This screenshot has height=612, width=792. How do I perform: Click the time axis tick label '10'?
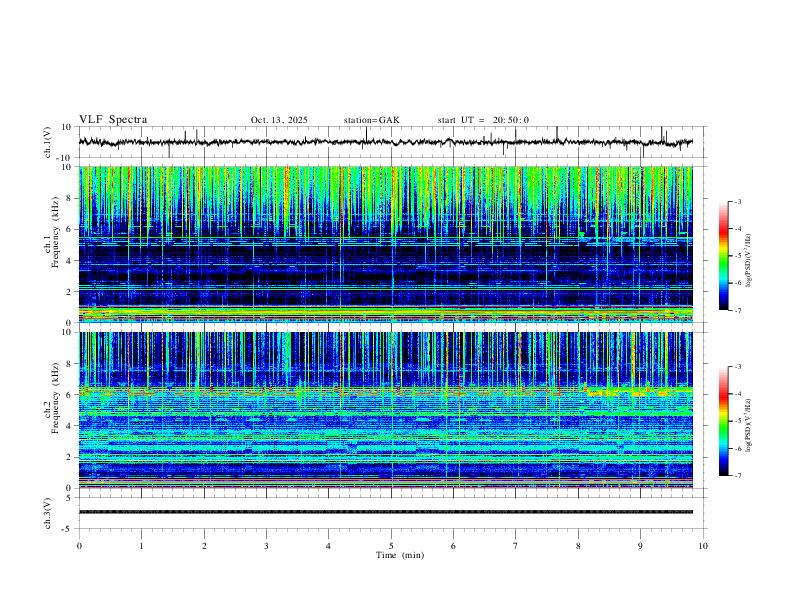point(703,546)
